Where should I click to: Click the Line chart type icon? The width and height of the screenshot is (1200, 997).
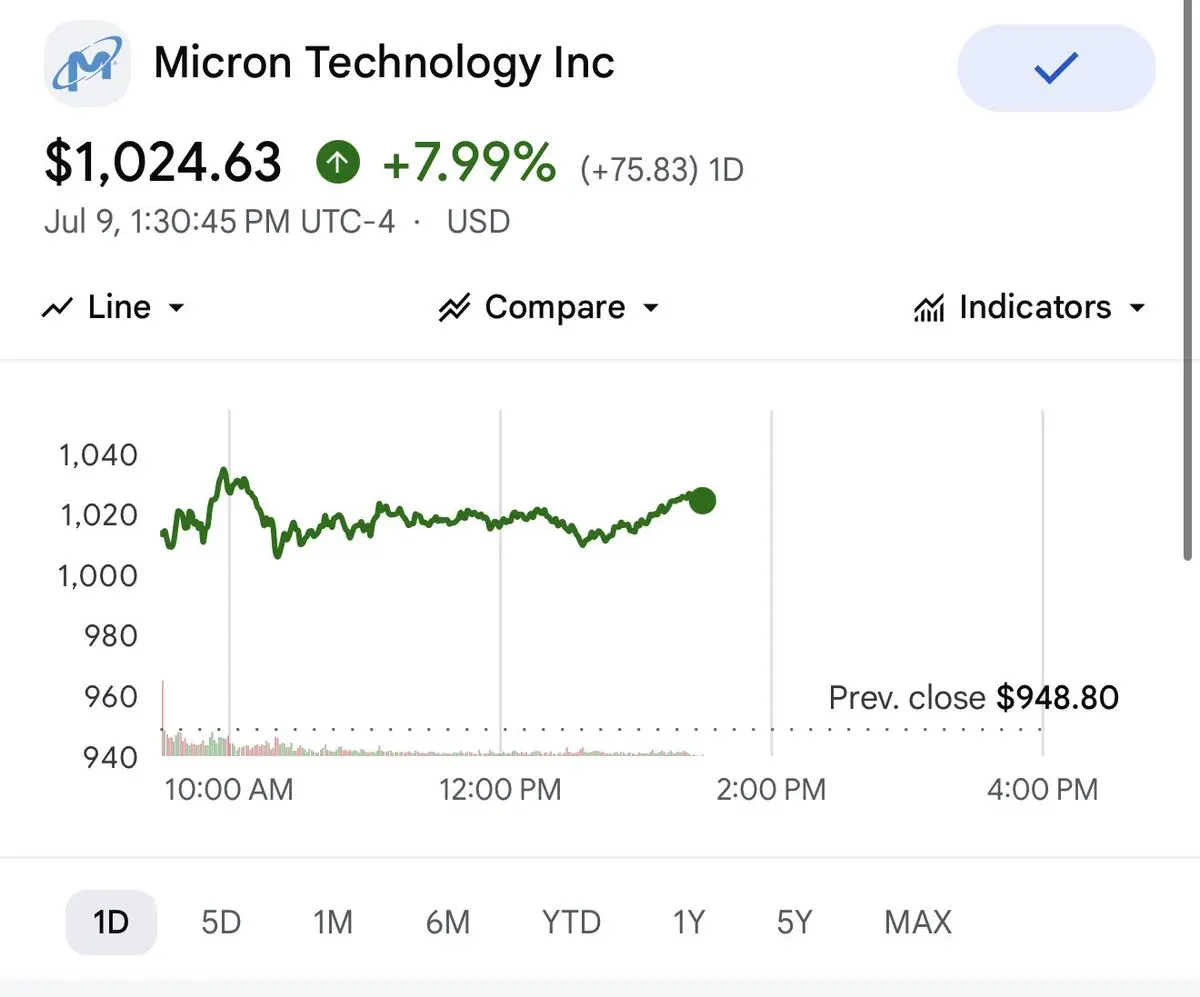click(x=57, y=308)
